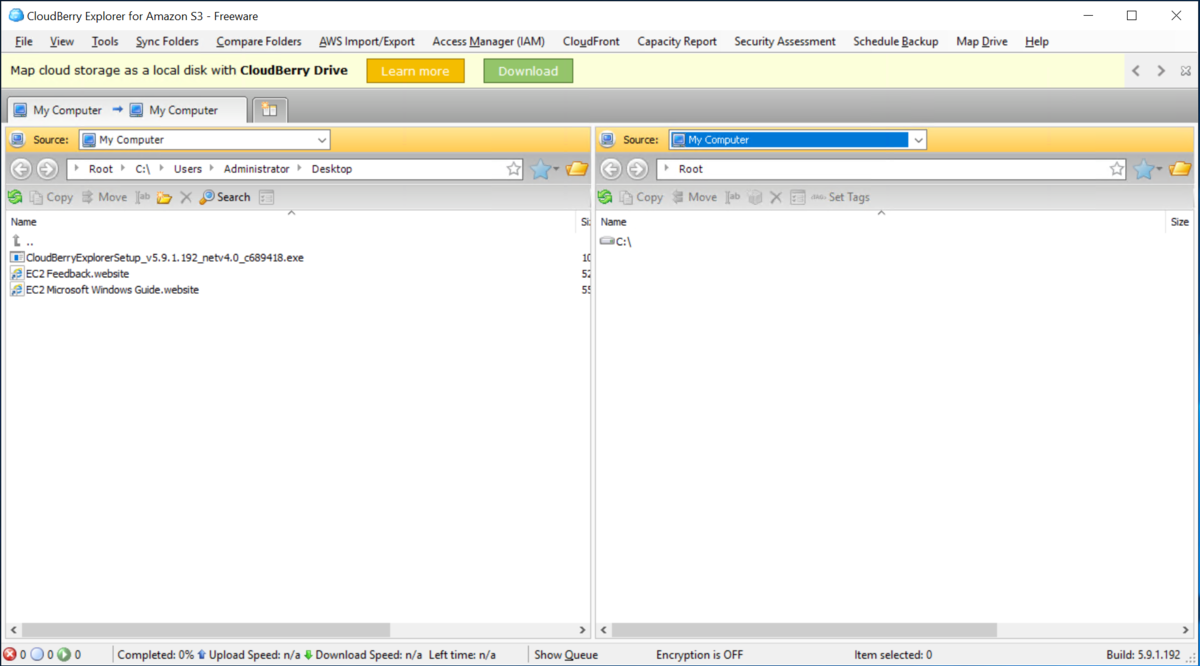The width and height of the screenshot is (1200, 666).
Task: Go forward in the right pane
Action: click(637, 169)
